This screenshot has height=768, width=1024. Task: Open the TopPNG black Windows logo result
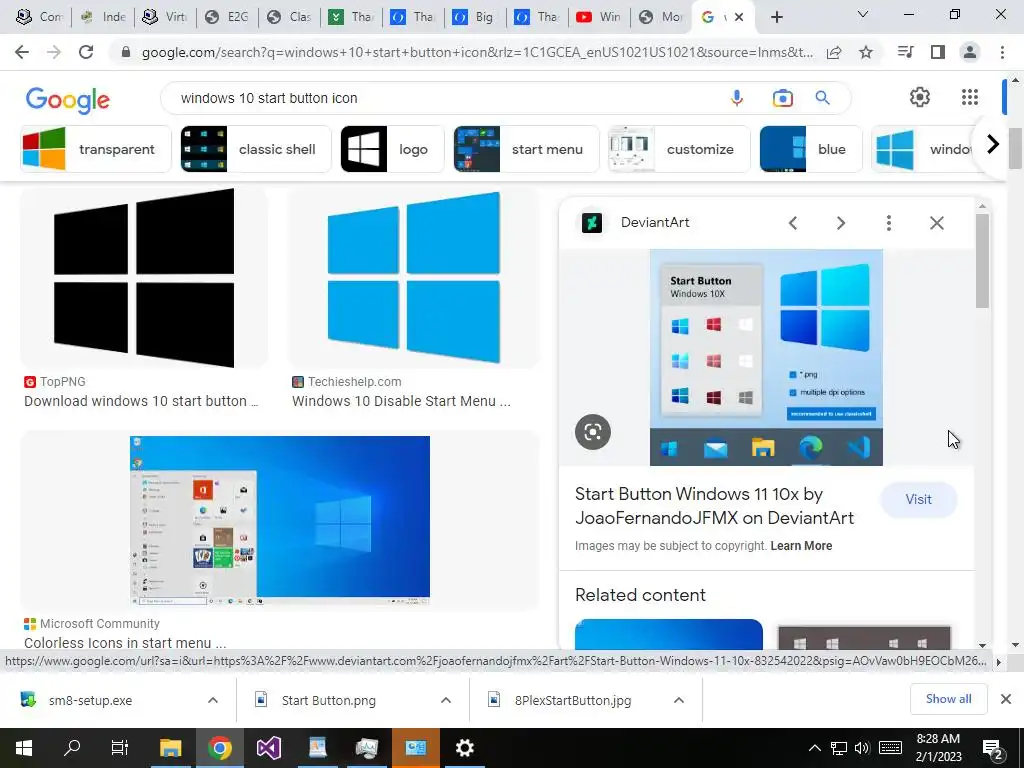tap(144, 278)
